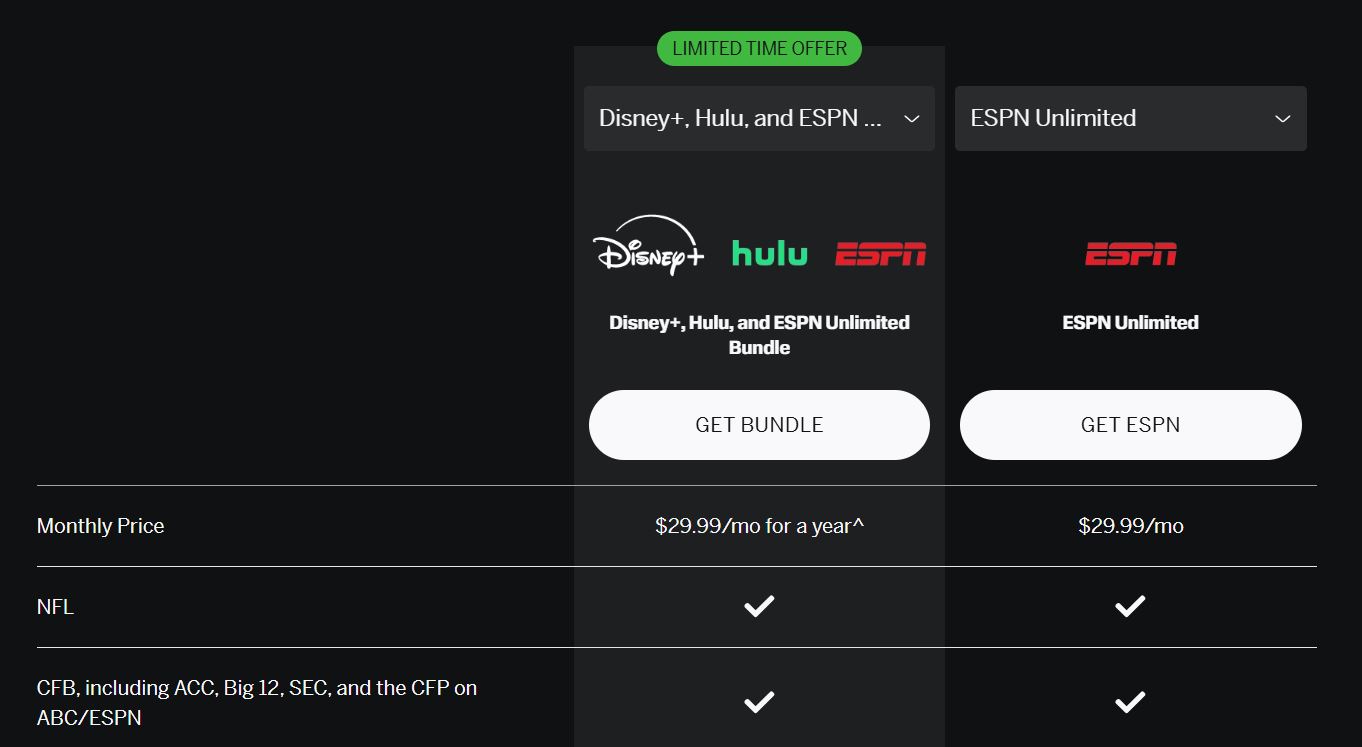
Task: Click the GET ESPN button
Action: [x=1130, y=424]
